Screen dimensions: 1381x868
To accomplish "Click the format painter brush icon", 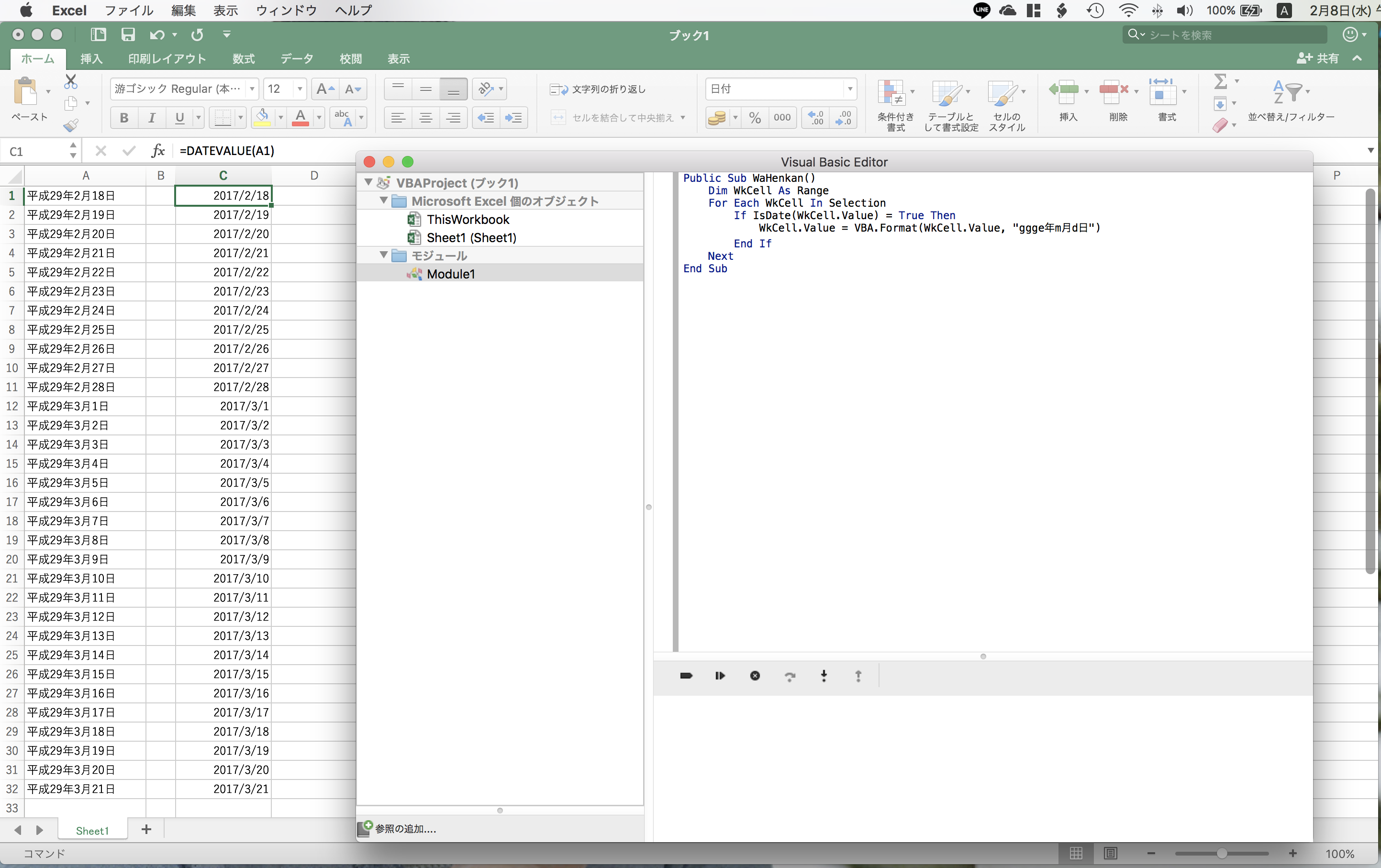I will pos(70,124).
